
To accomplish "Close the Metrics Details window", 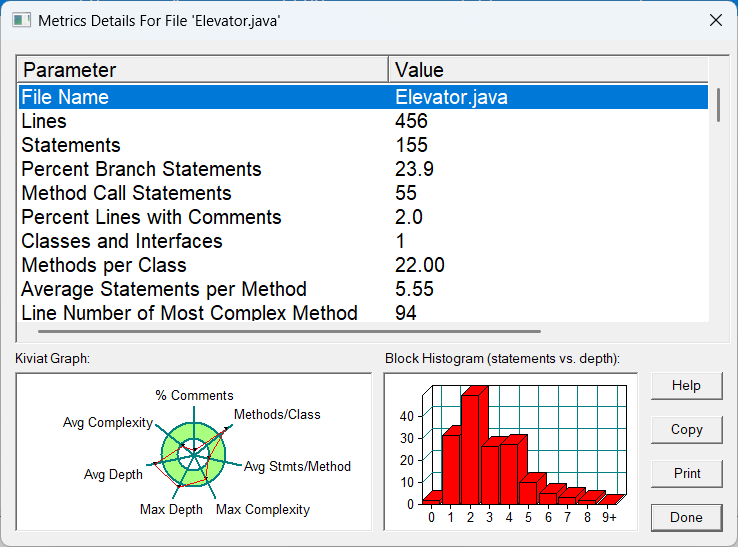I will (716, 20).
